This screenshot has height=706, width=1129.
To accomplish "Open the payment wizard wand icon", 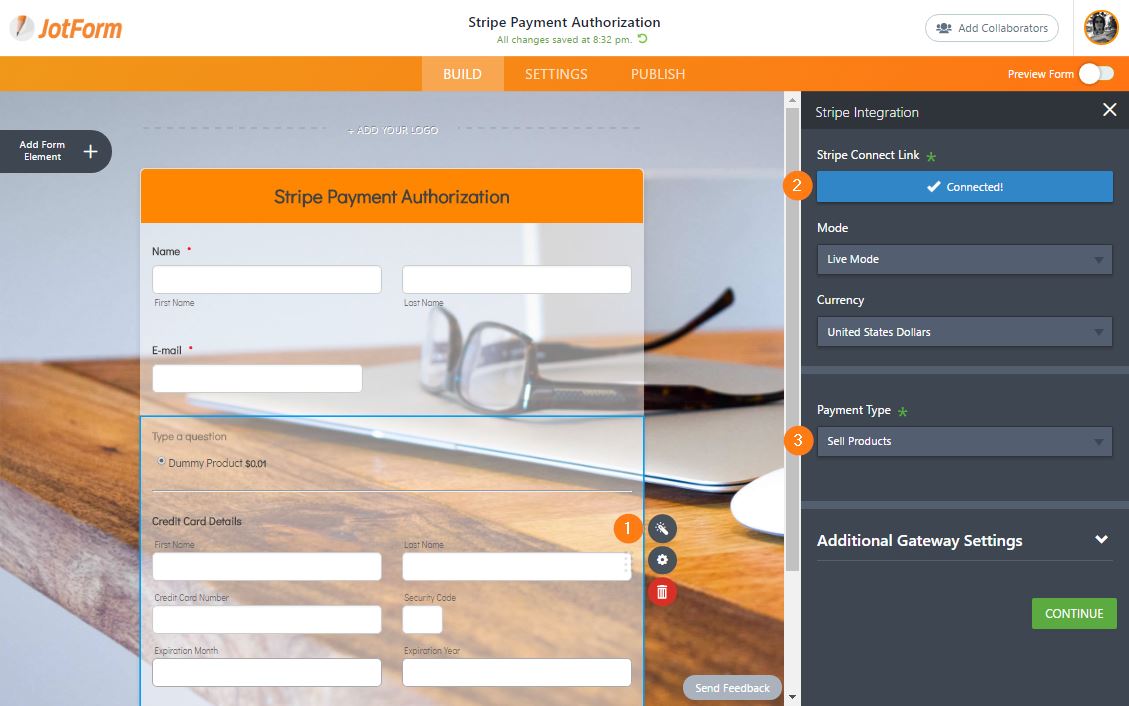I will (x=662, y=529).
